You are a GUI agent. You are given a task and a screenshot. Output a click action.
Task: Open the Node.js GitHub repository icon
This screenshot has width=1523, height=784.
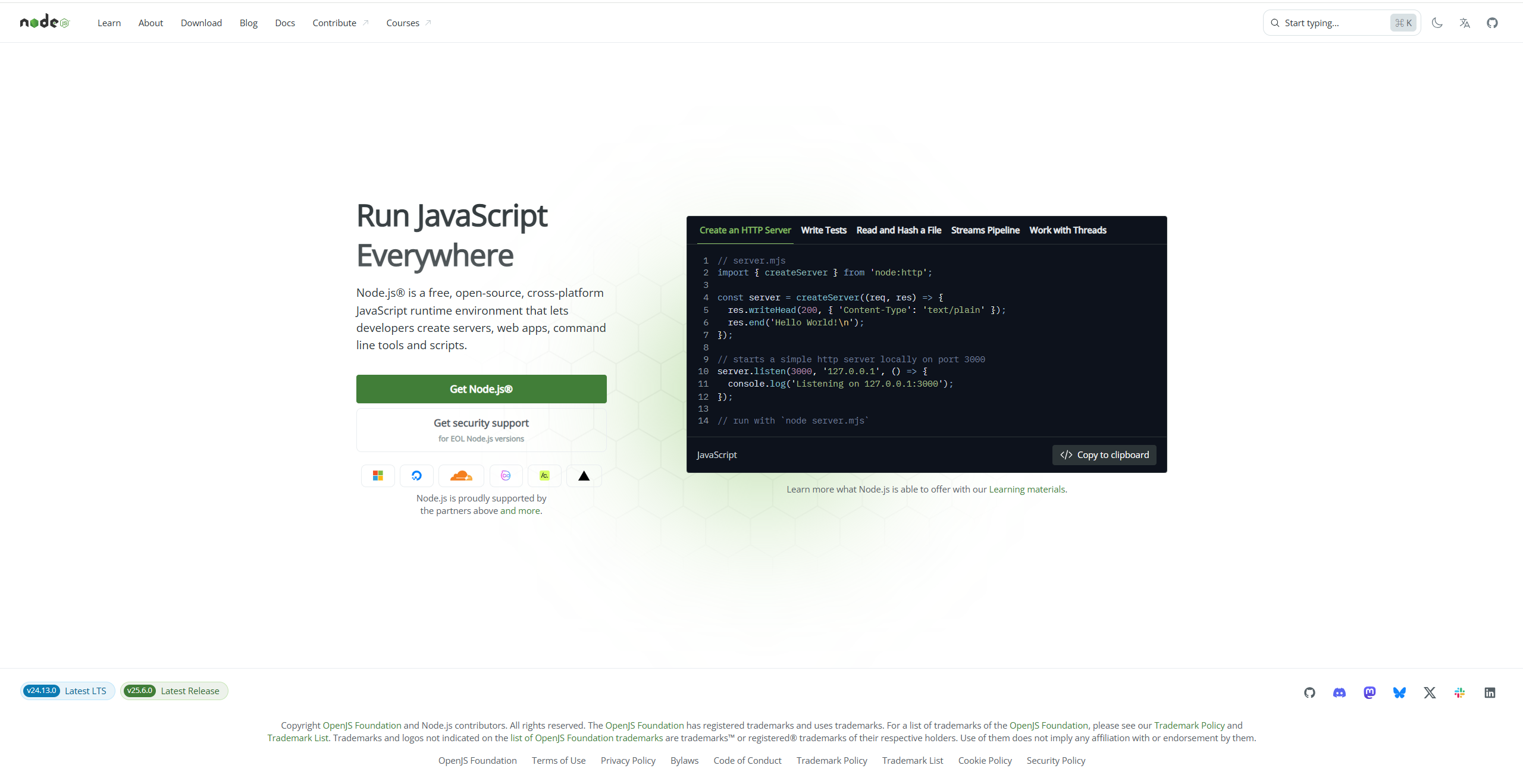[x=1311, y=692]
